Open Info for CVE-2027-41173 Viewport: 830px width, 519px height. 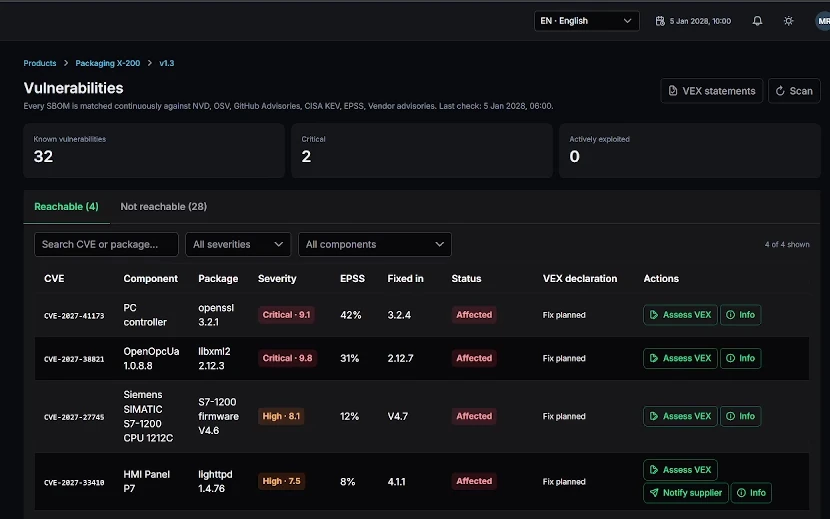click(740, 315)
